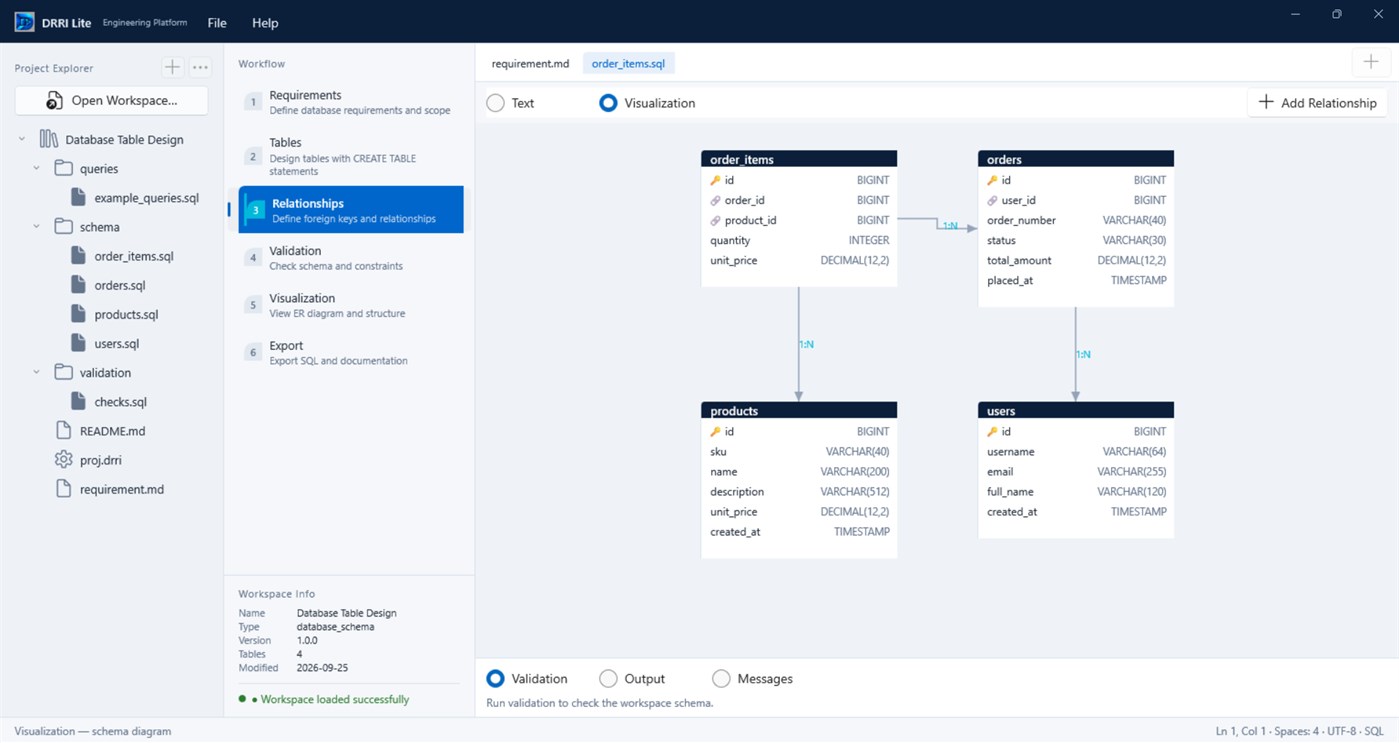The width and height of the screenshot is (1399, 743).
Task: Select the Text view radio button
Action: (495, 103)
